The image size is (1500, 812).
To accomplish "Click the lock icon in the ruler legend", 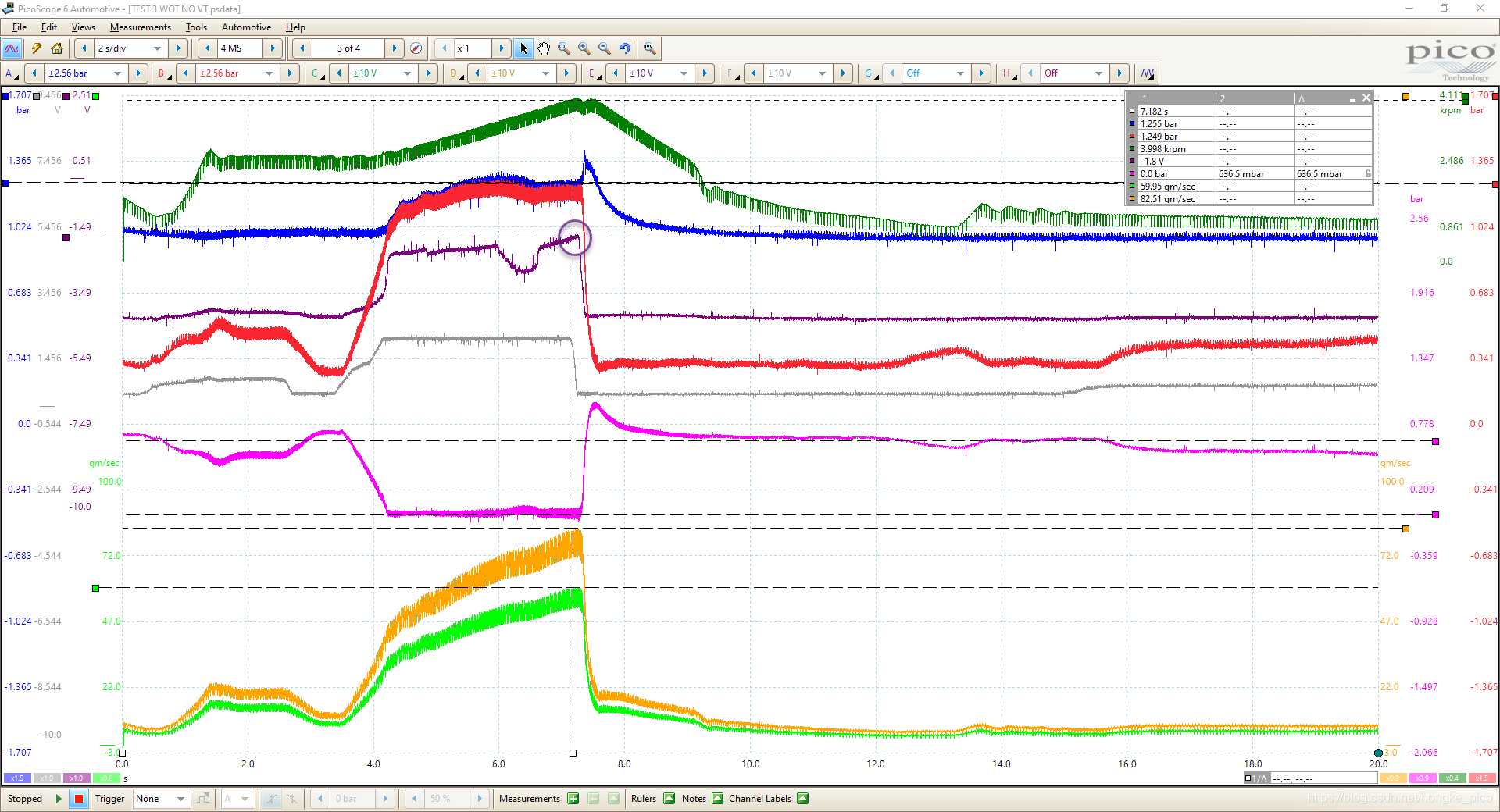I will point(1367,173).
